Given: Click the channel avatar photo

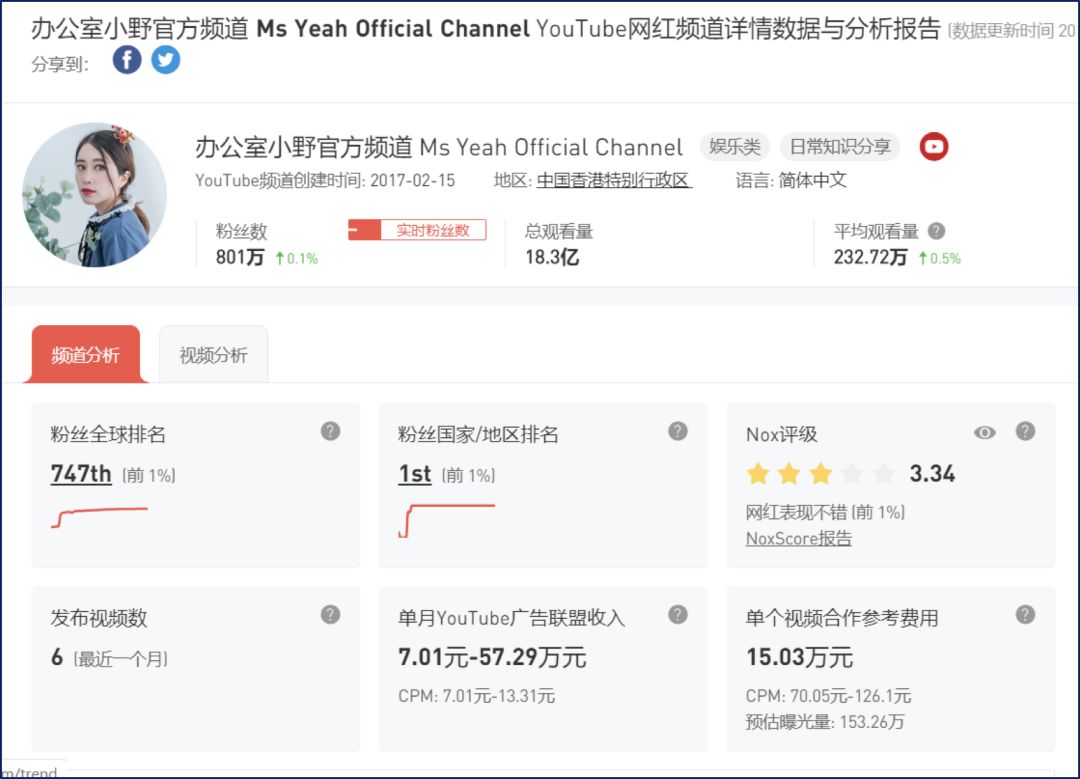Looking at the screenshot, I should click(94, 195).
